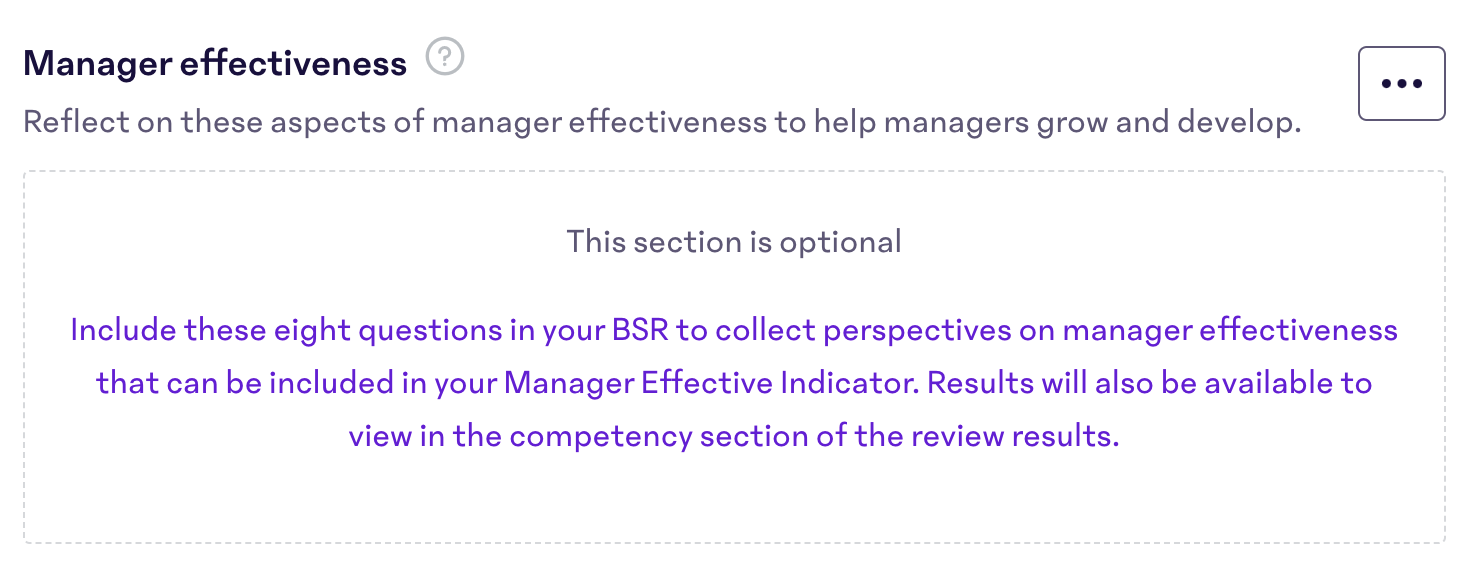The image size is (1478, 572).
Task: Click the 'Reflect on these aspects' description
Action: 661,123
